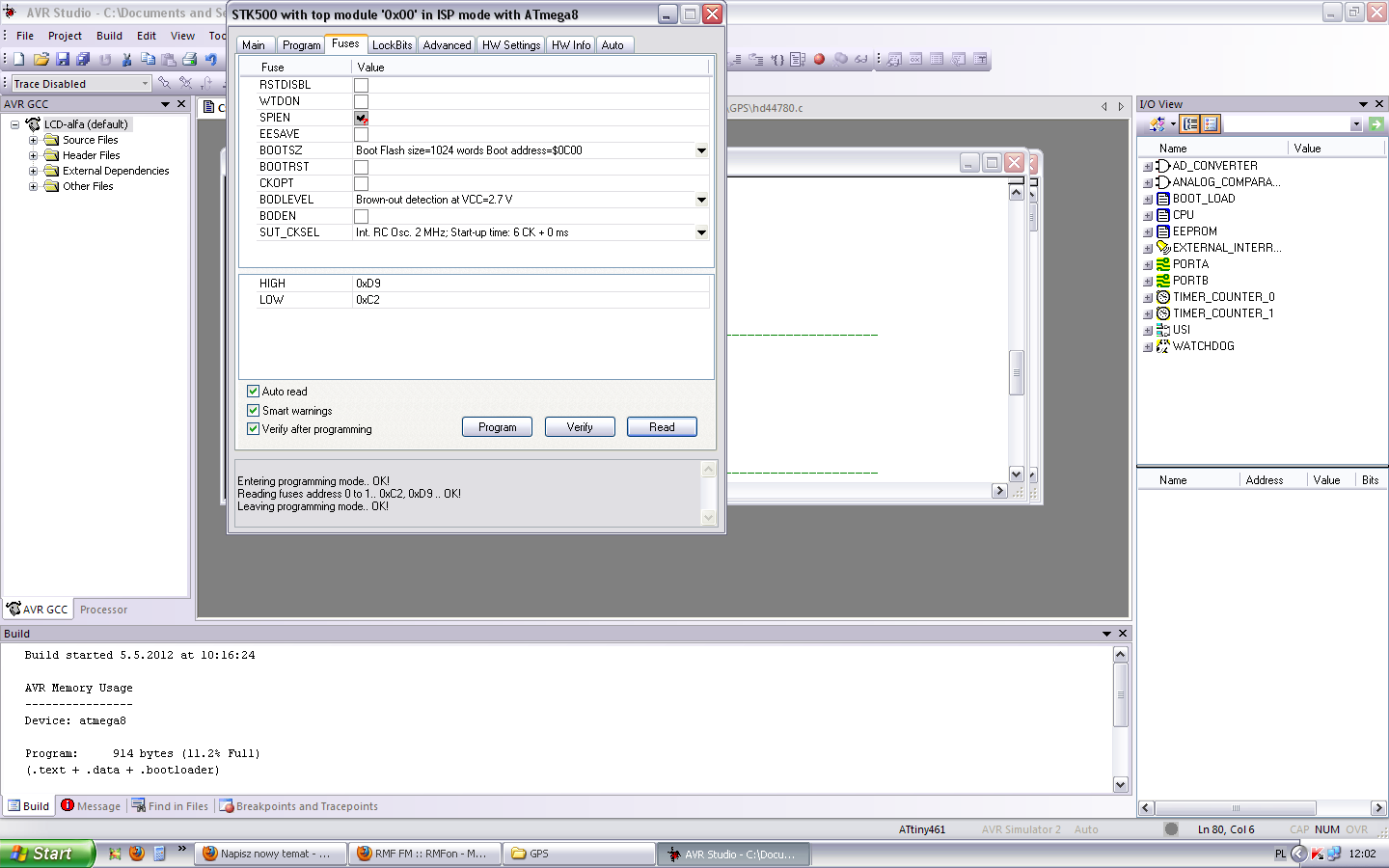Image resolution: width=1389 pixels, height=868 pixels.
Task: Open Firefox from the quick launch bar
Action: tap(137, 854)
